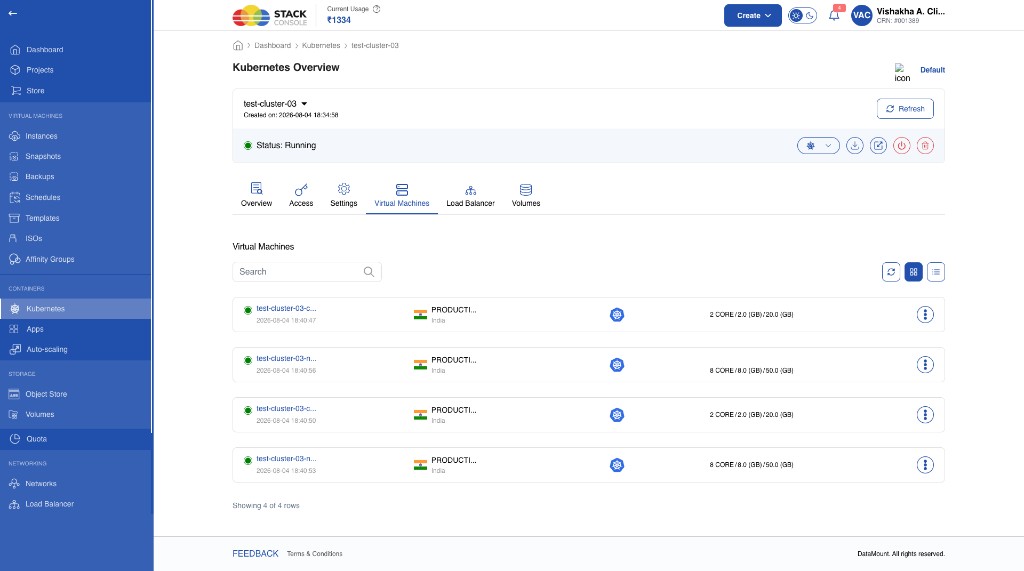Screen dimensions: 1024x571
Task: Open Object Store section
Action: tap(46, 394)
